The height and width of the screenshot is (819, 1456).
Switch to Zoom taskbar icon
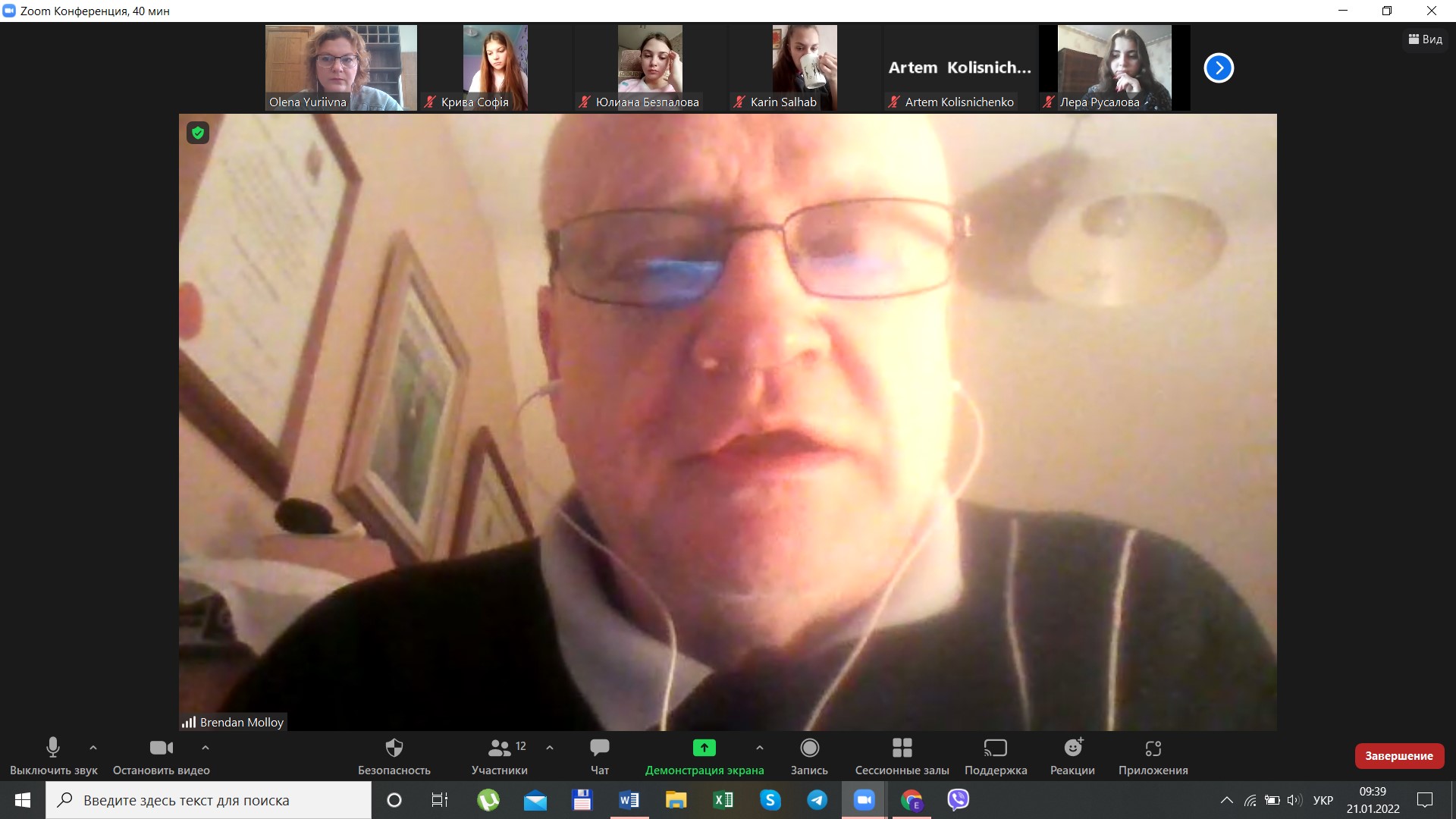tap(864, 800)
